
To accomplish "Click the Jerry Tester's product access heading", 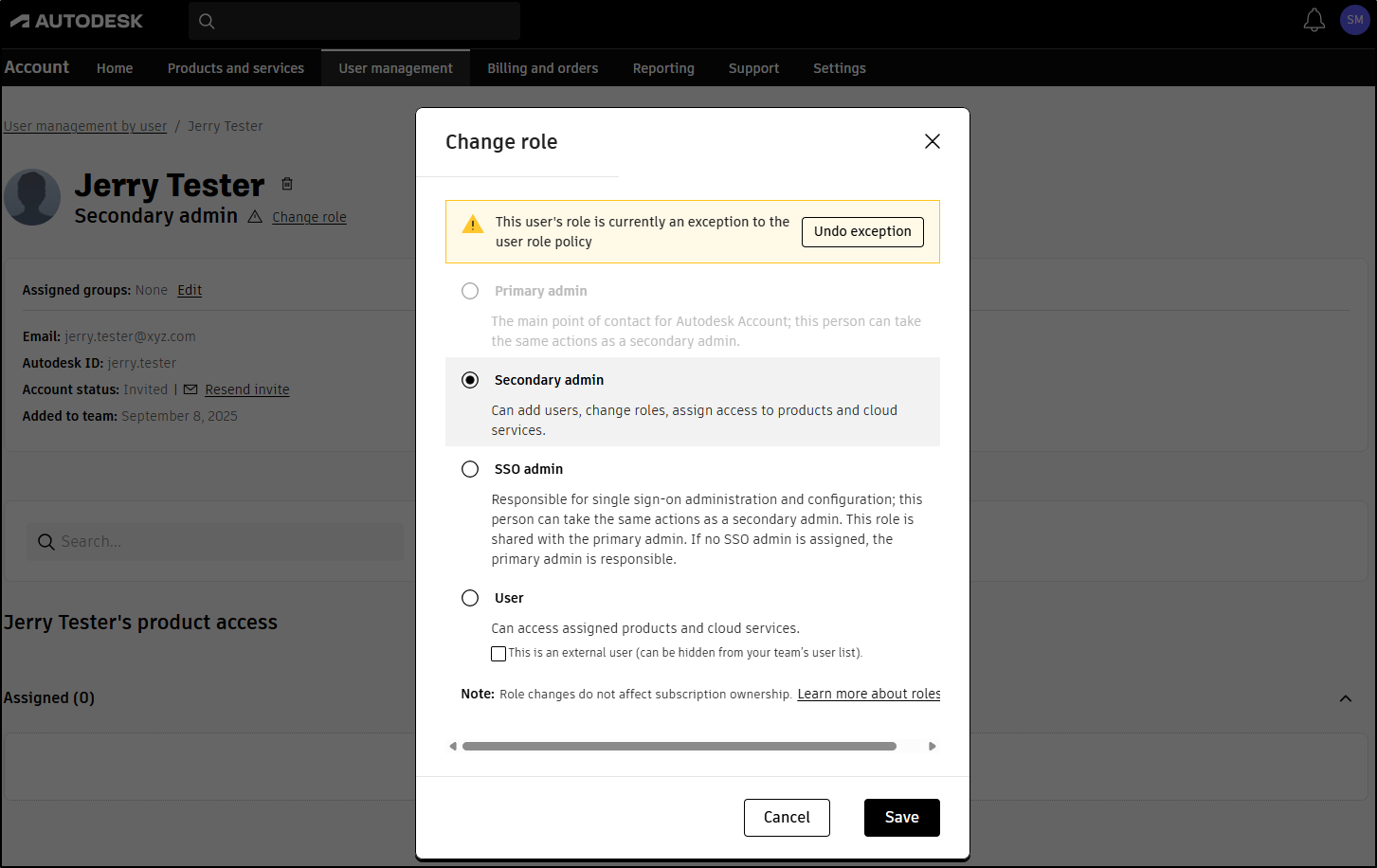I will [x=140, y=623].
